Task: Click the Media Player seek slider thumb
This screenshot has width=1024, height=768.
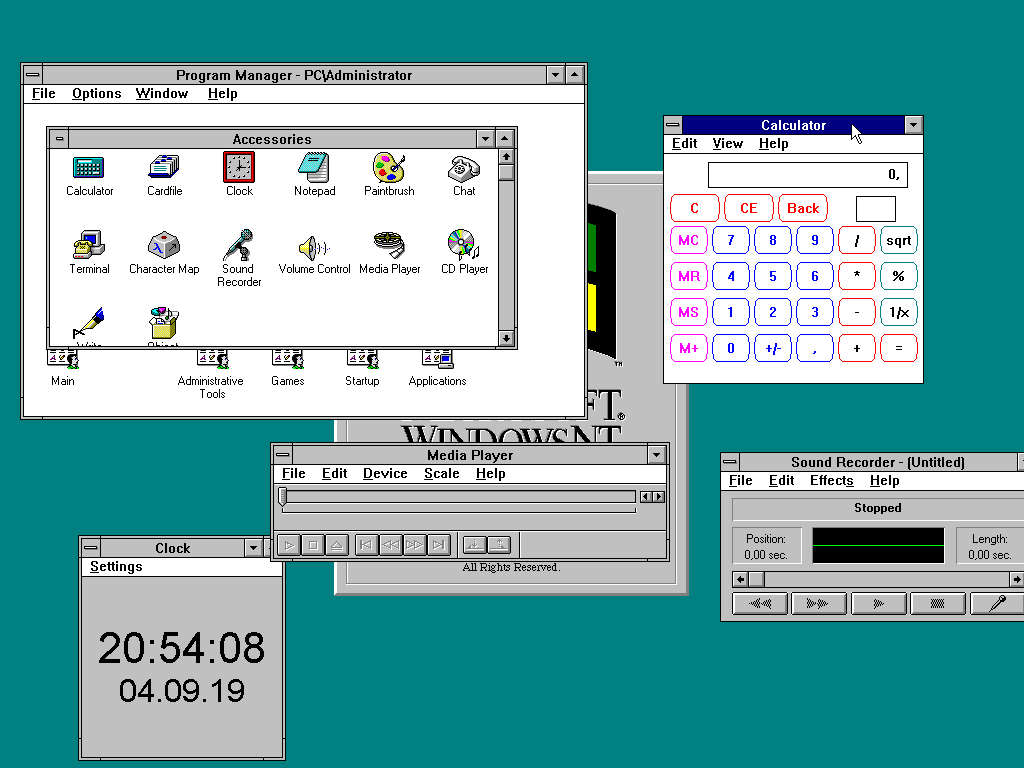Action: coord(283,497)
